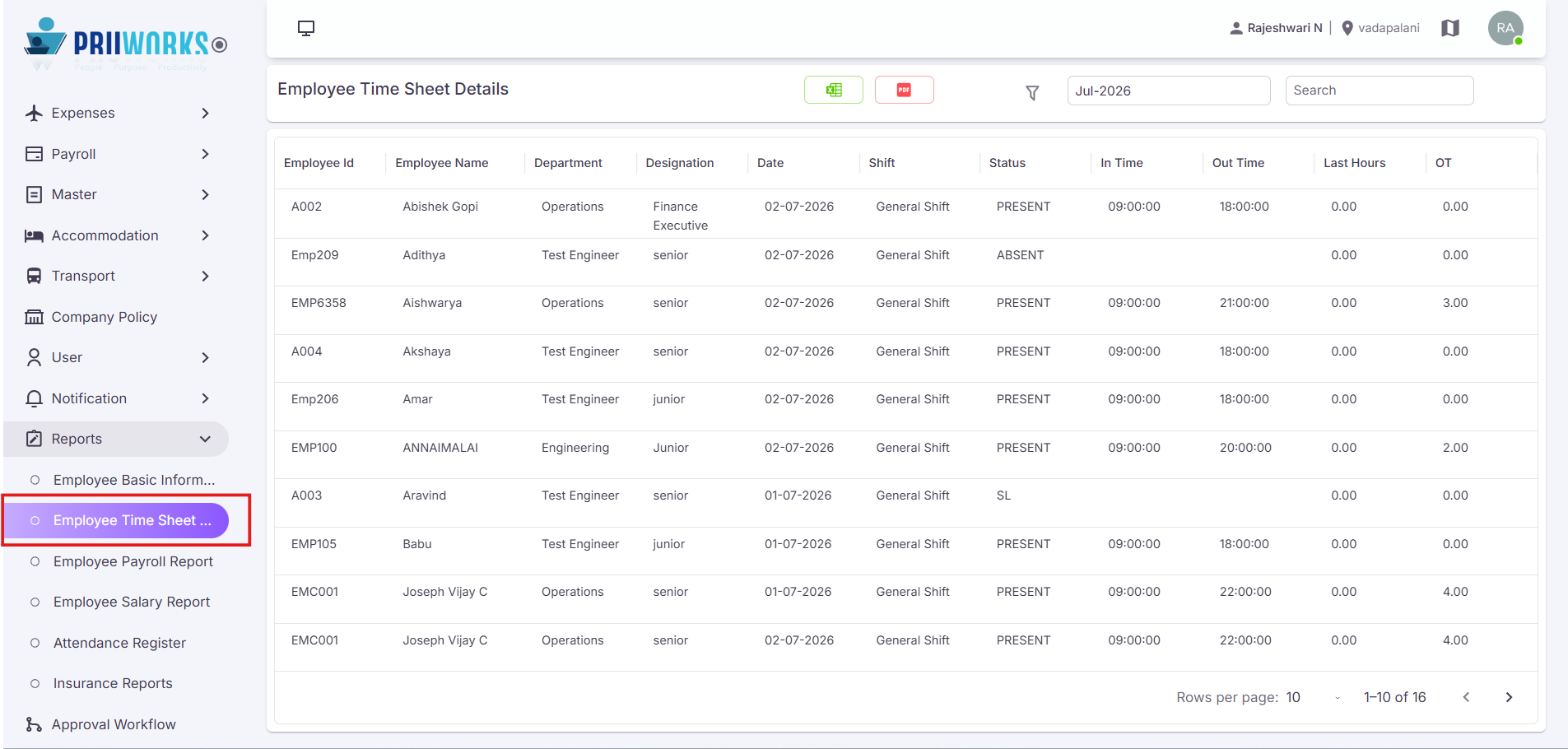Click the Approval Workflow branch icon

34,724
